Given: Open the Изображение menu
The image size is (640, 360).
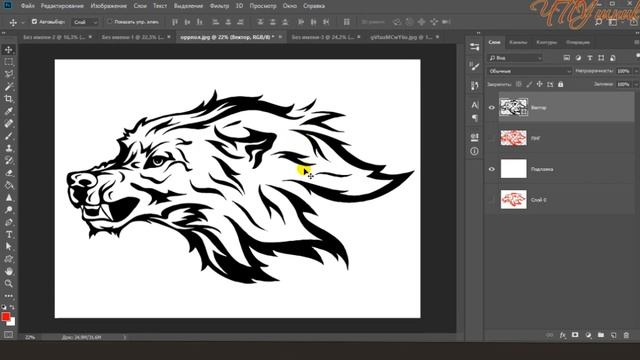Looking at the screenshot, I should point(109,6).
